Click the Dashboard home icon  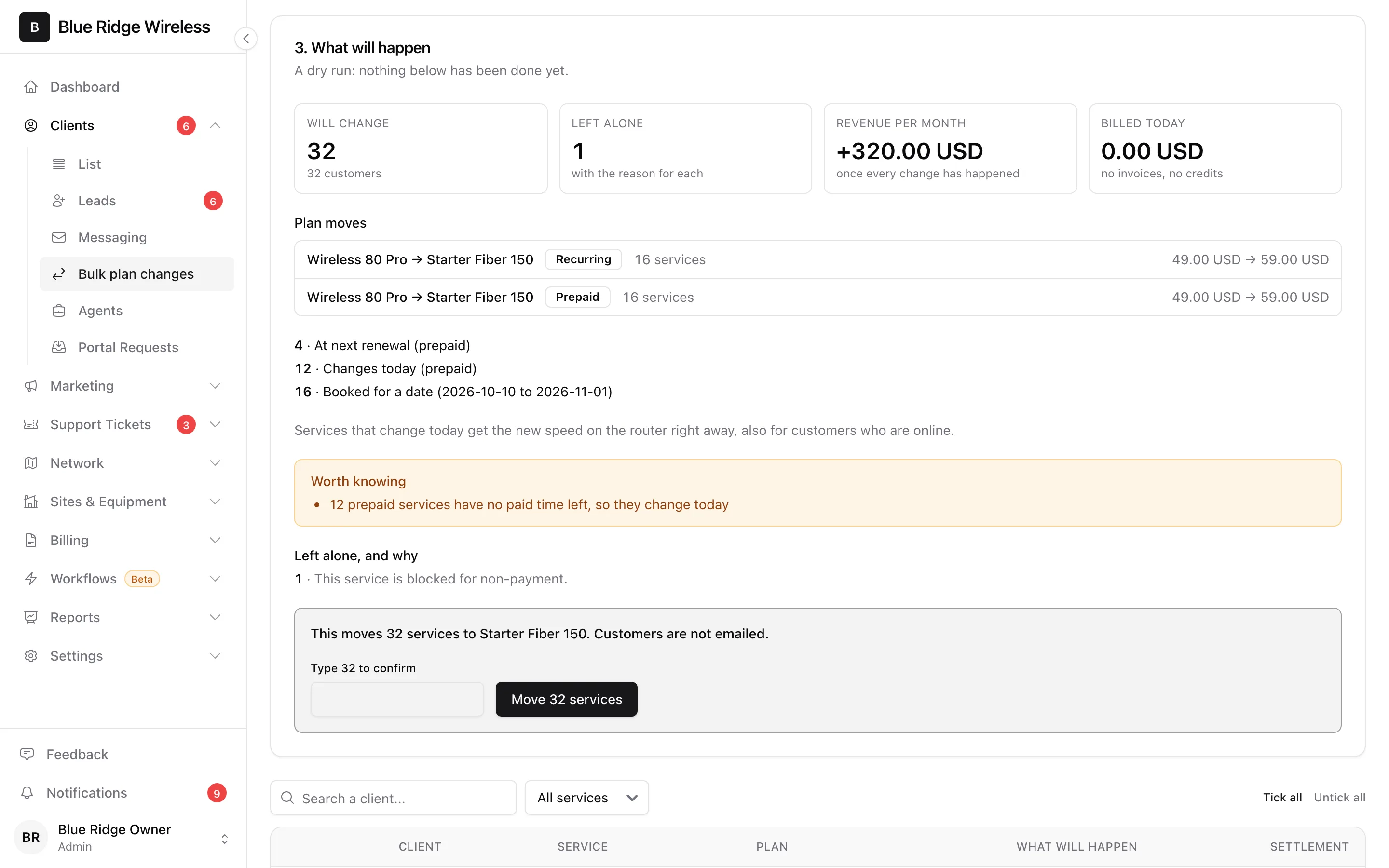[x=31, y=87]
